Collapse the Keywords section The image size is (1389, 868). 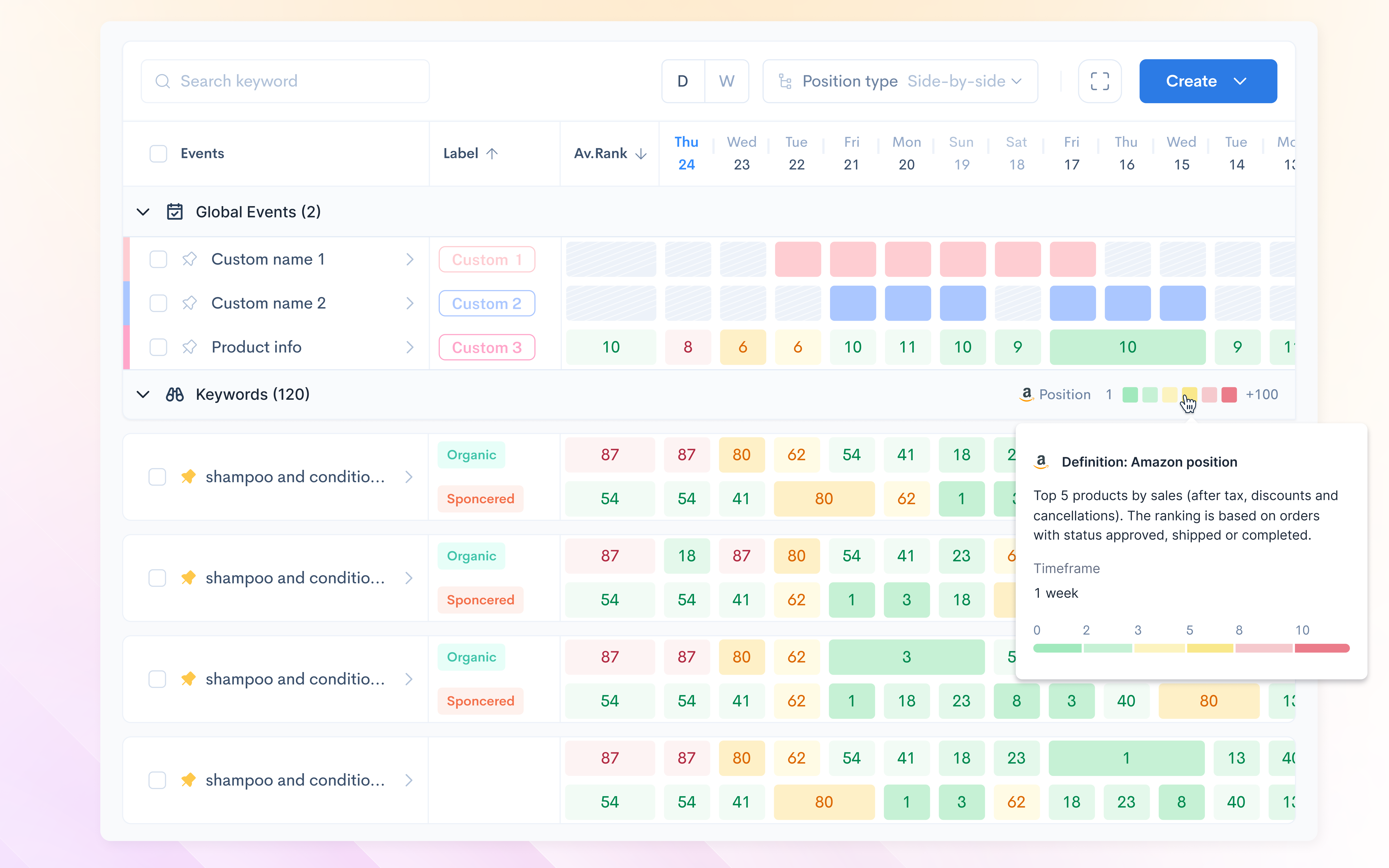(143, 394)
